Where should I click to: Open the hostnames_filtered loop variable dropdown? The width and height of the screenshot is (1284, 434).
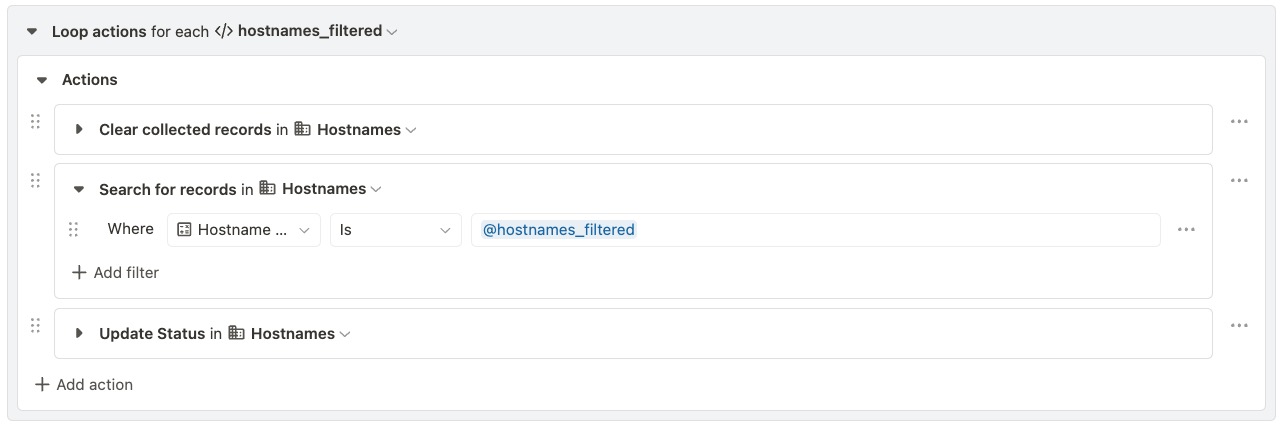coord(310,31)
